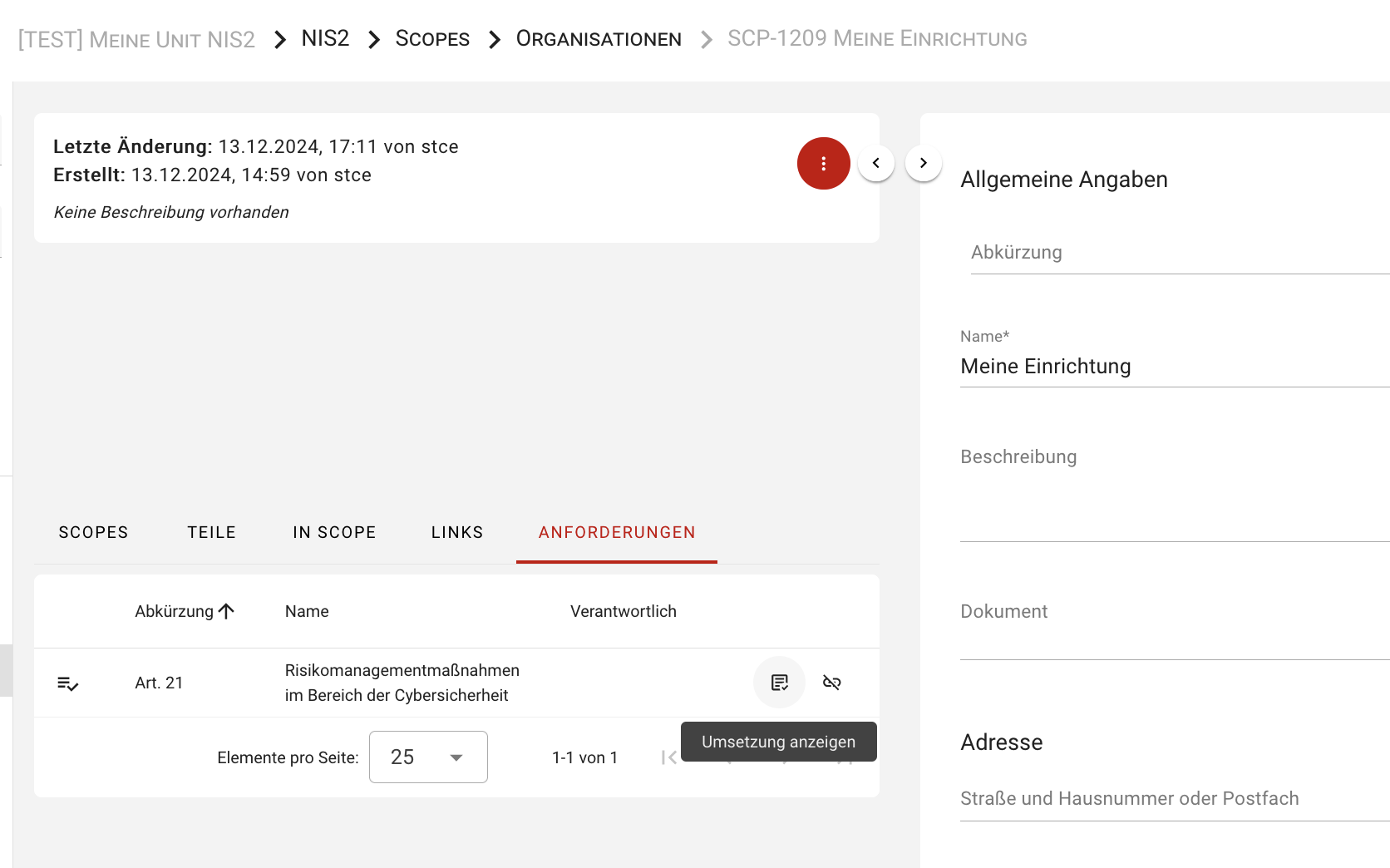
Task: Go to previous object with left chevron
Action: [x=876, y=163]
